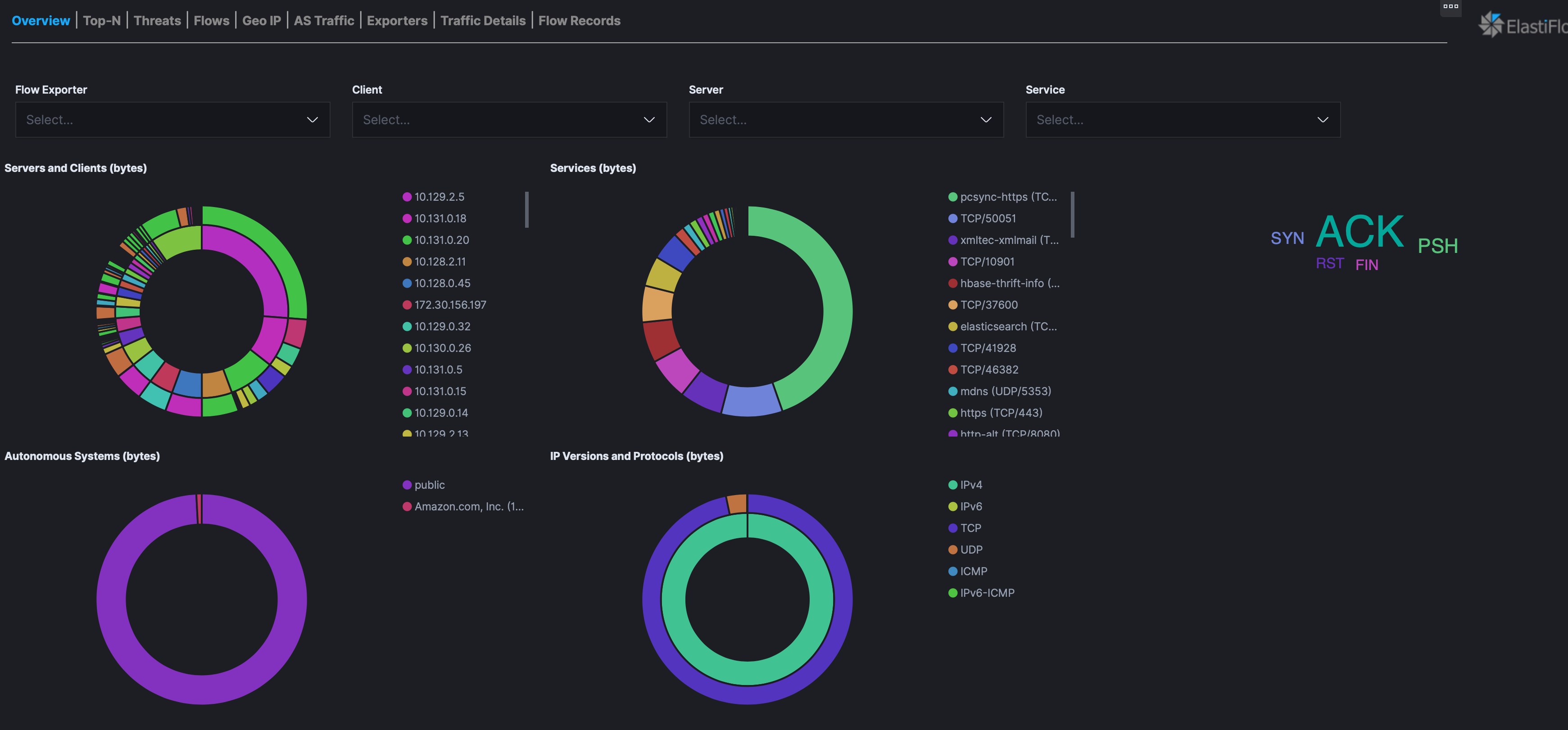Screen dimensions: 1568x730
Task: Expand the Client select dropdown
Action: 509,120
